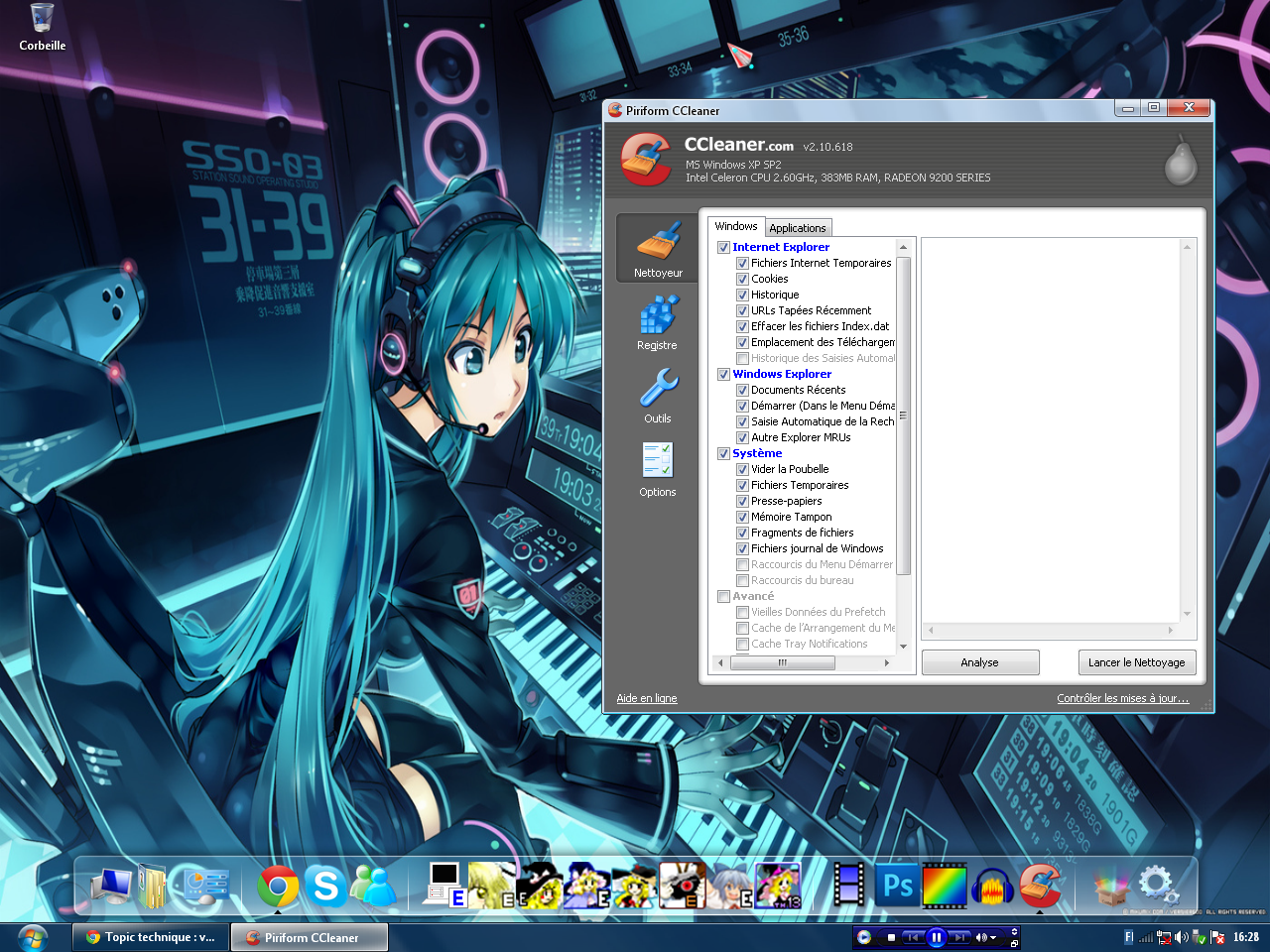
Task: Click the CCleaner logo in the header
Action: point(646,160)
